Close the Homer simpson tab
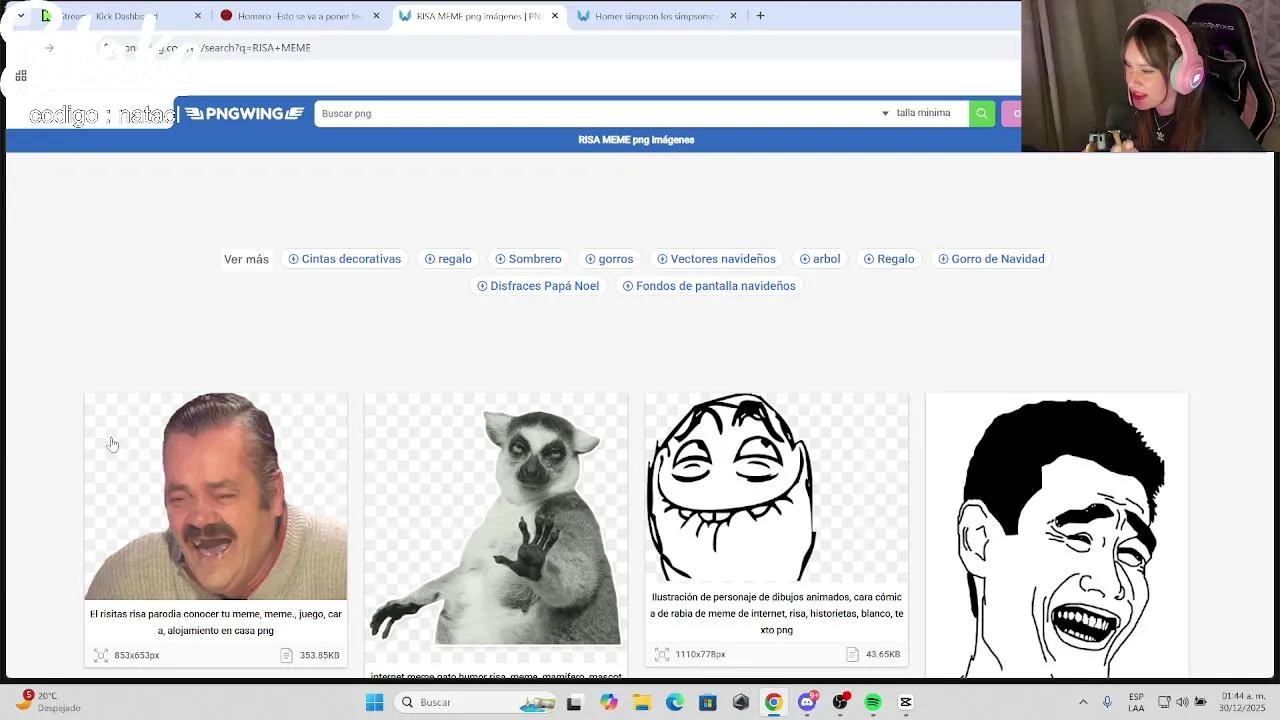This screenshot has width=1280, height=720. [x=733, y=16]
